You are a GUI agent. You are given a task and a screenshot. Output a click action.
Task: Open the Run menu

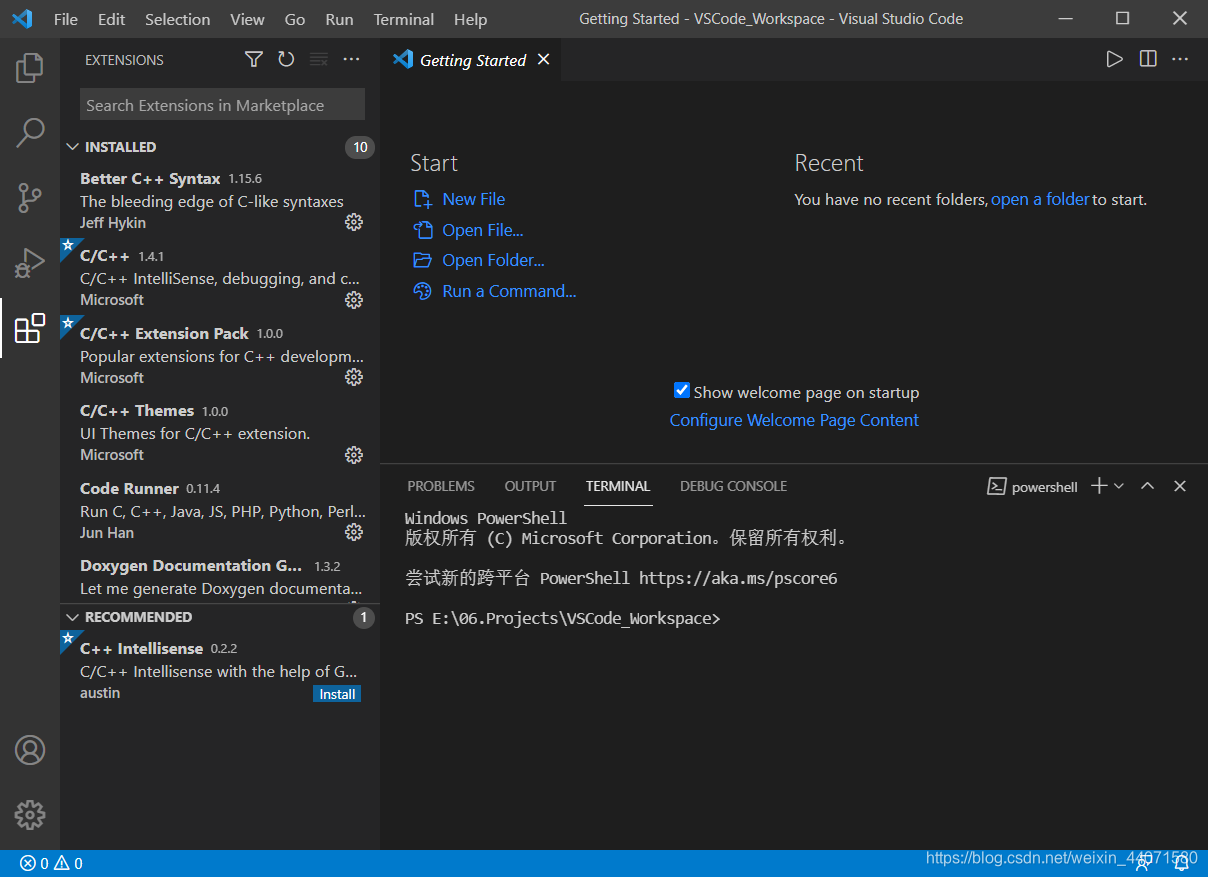(339, 19)
